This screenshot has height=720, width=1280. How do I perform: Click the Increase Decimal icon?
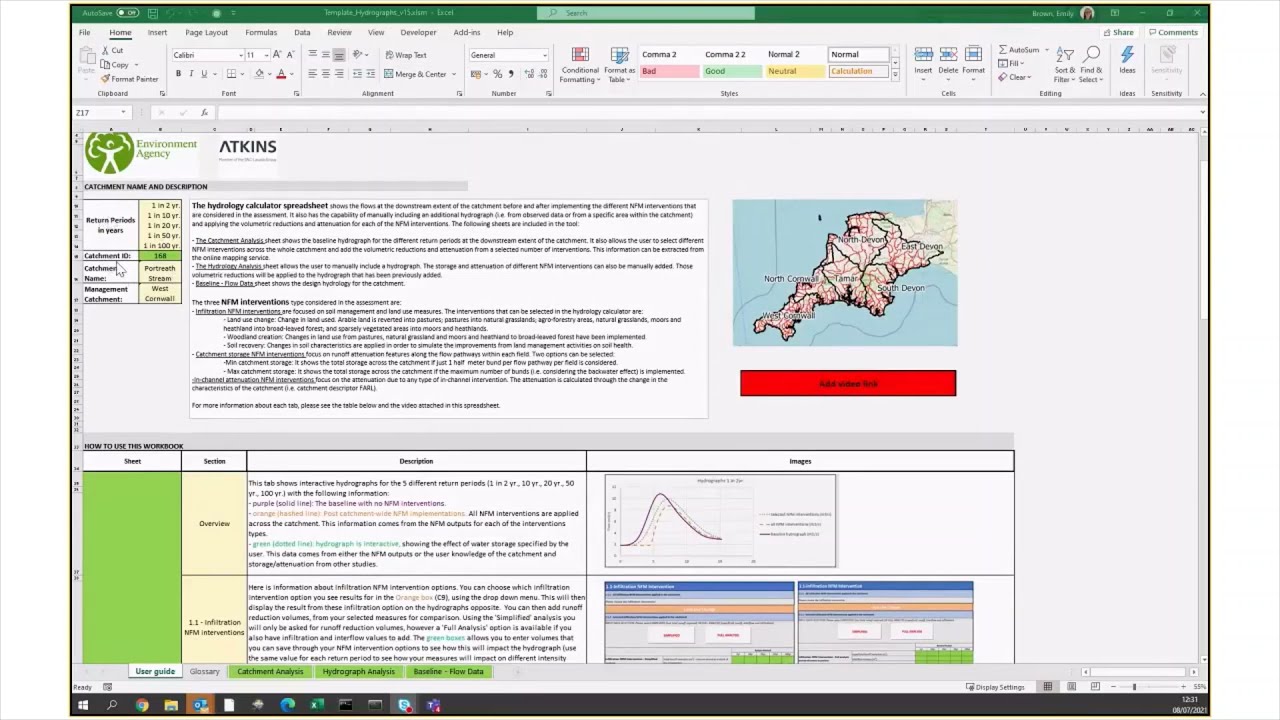(528, 74)
